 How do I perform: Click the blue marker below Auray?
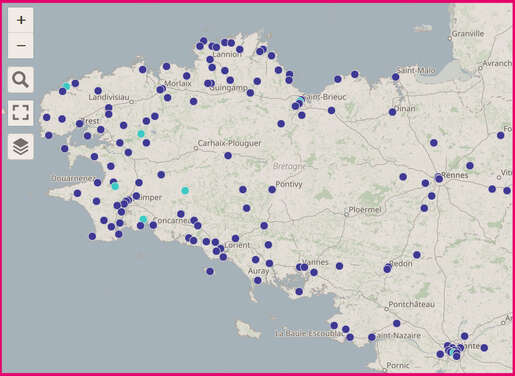point(258,281)
